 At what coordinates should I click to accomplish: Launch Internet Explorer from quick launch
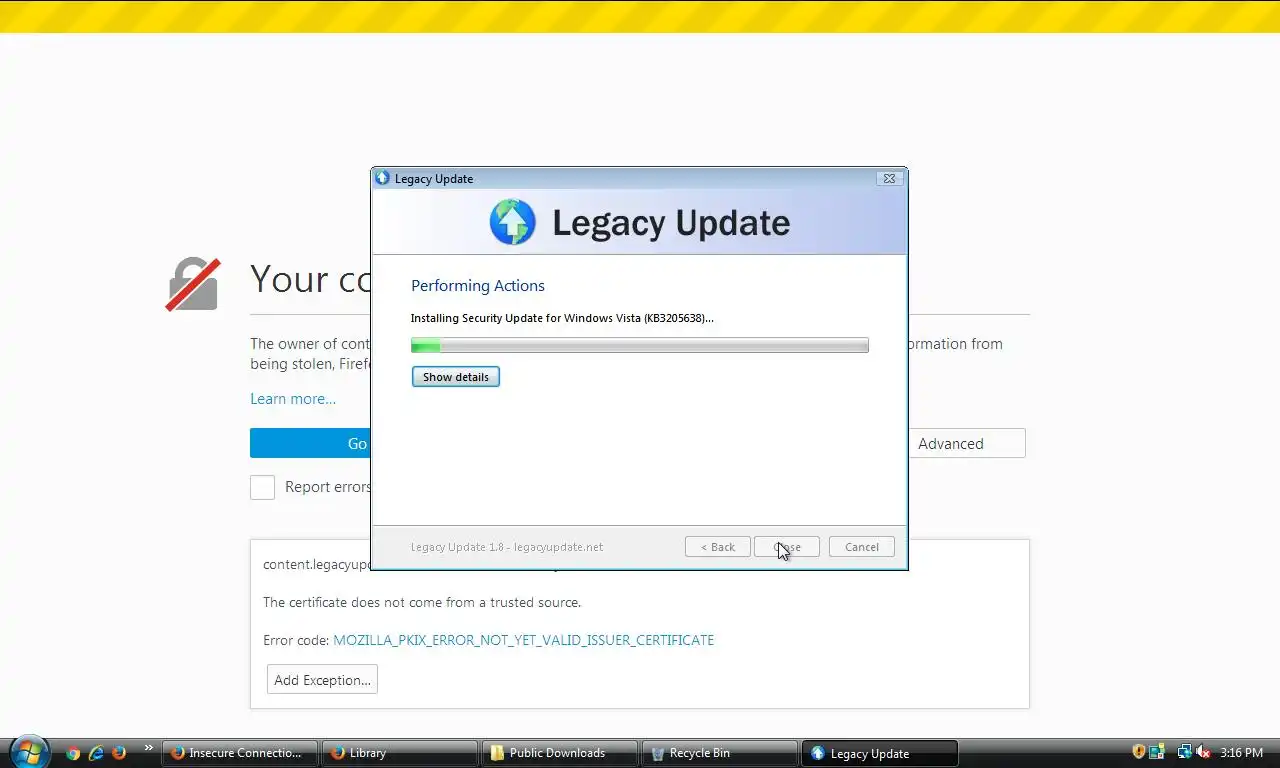pos(96,753)
